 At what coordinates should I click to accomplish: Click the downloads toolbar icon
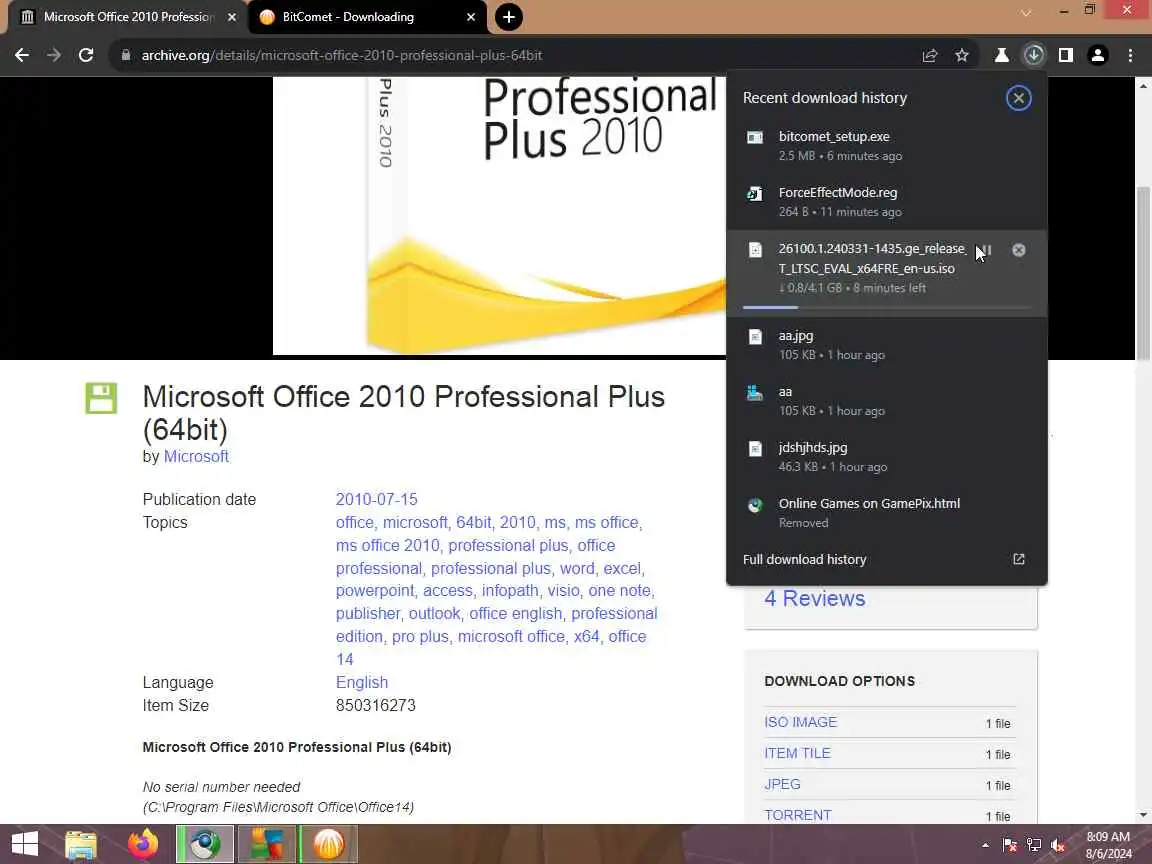coord(1034,55)
